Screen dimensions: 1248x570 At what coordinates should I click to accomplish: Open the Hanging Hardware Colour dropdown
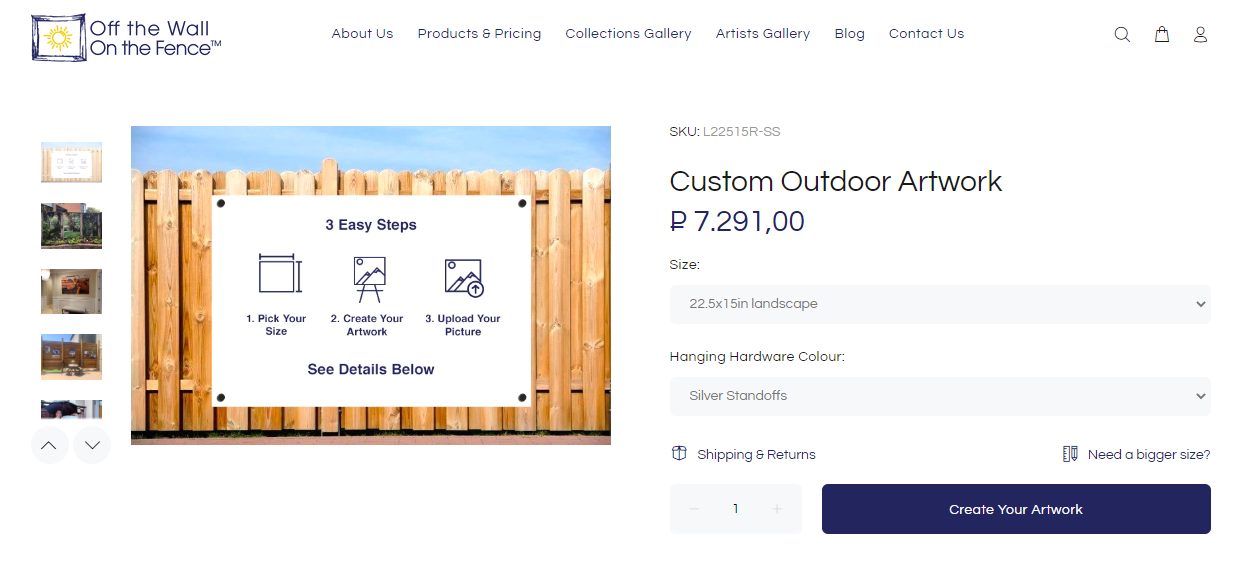[940, 396]
